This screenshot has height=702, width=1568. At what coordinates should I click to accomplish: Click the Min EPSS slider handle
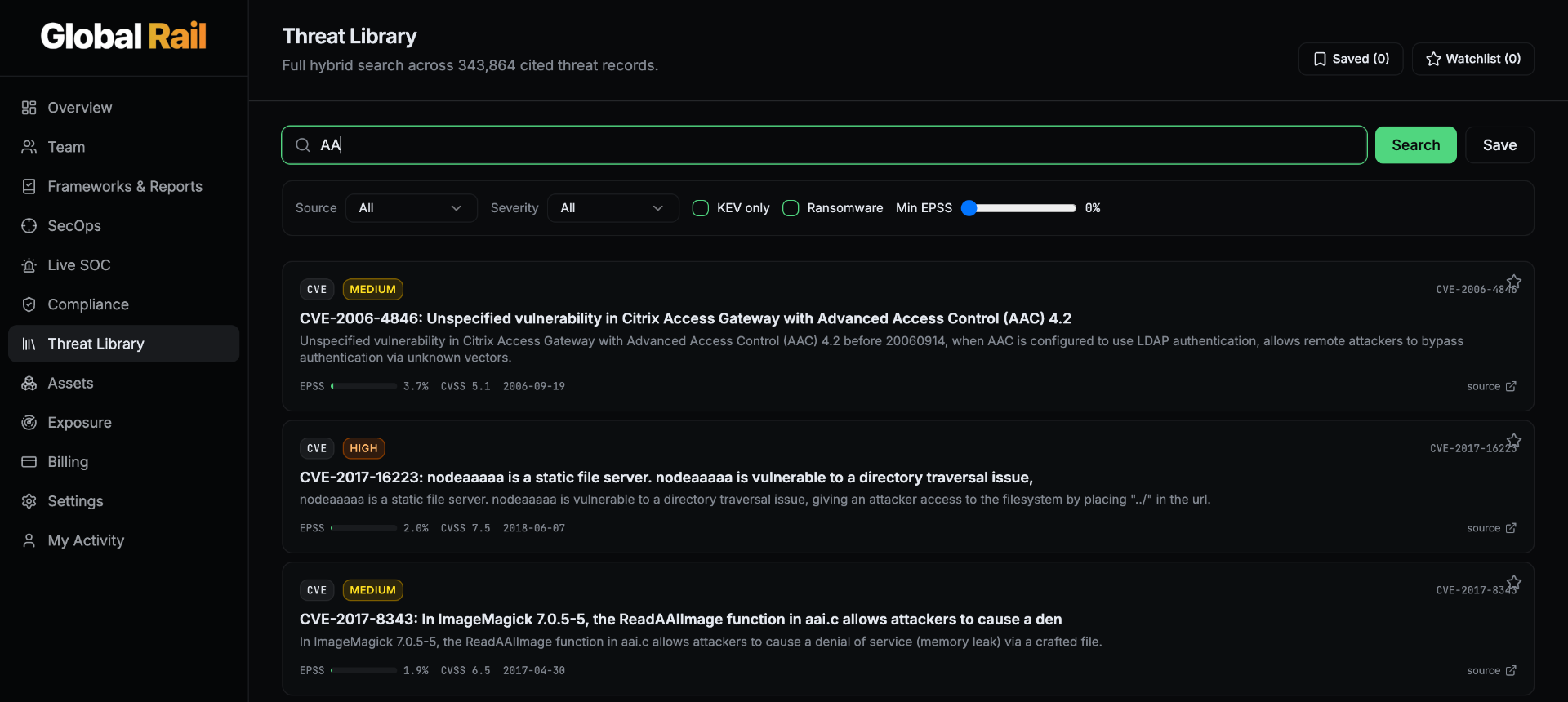969,208
